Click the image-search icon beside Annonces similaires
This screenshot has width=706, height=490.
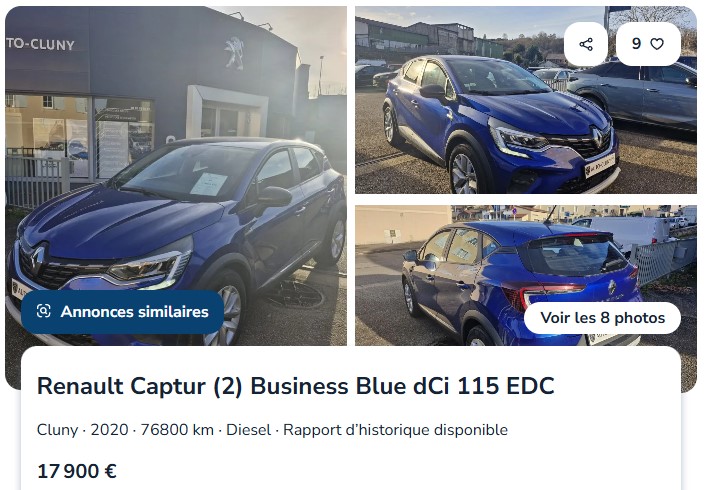coord(44,311)
